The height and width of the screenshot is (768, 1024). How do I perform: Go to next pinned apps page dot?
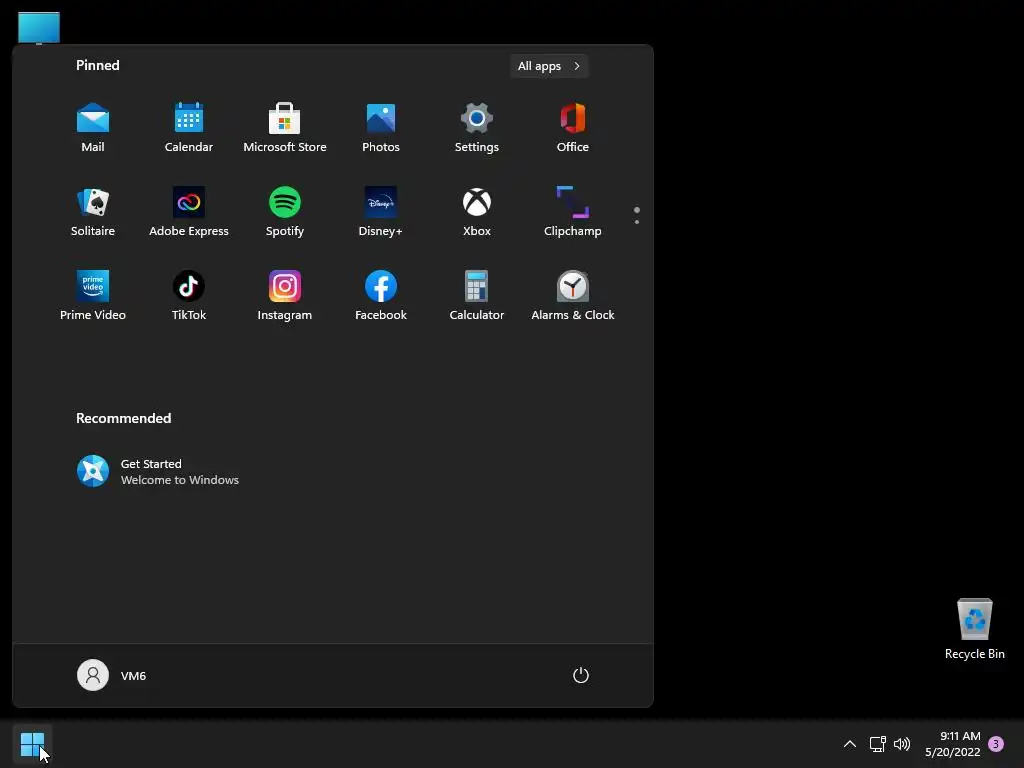637,222
